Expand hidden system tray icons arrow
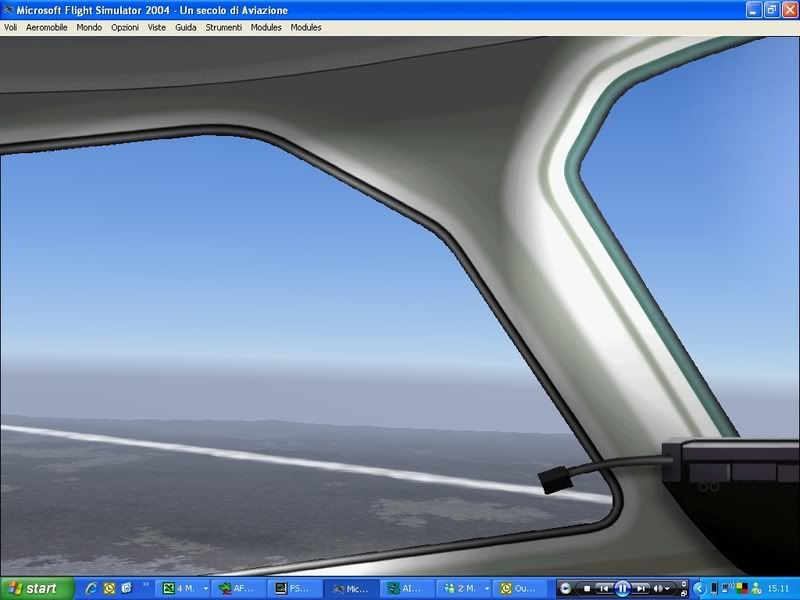The width and height of the screenshot is (800, 600). point(699,588)
